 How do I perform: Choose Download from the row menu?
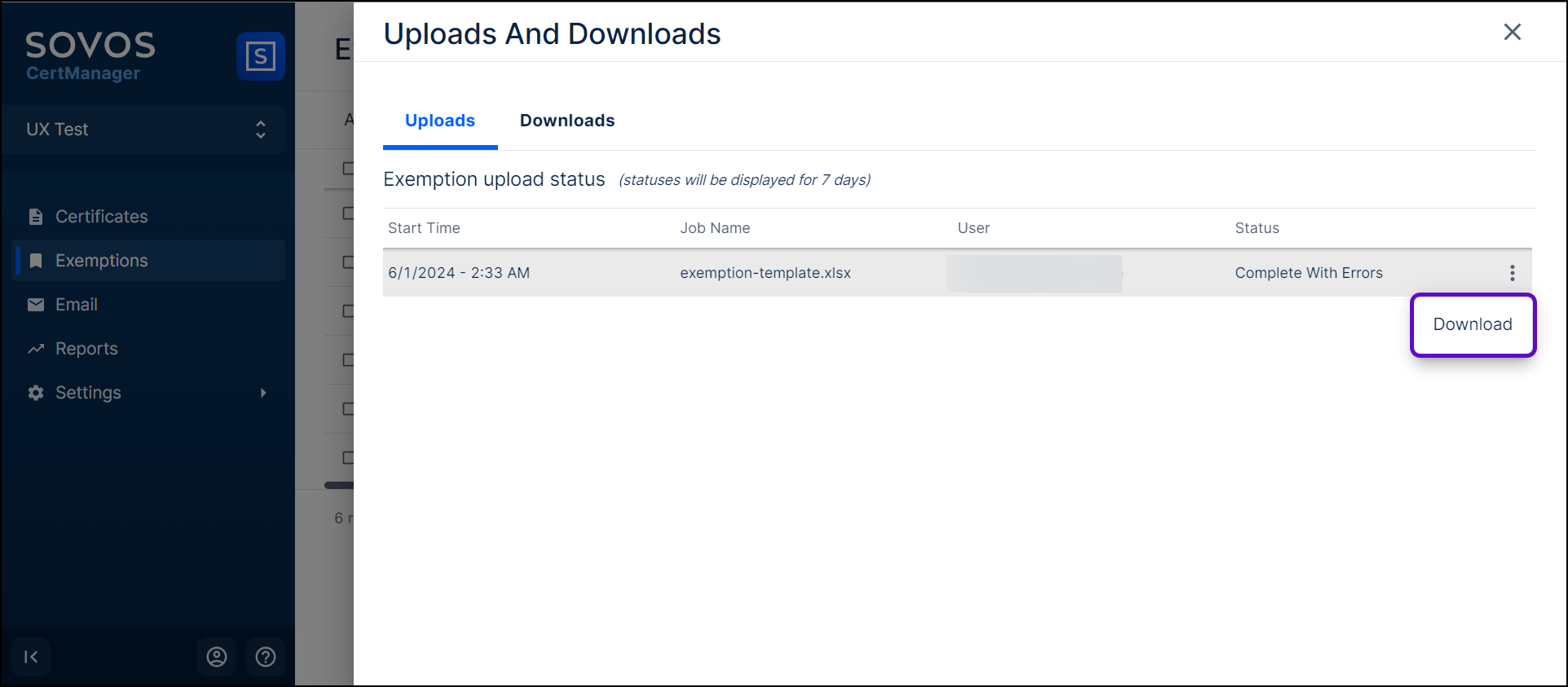tap(1472, 324)
